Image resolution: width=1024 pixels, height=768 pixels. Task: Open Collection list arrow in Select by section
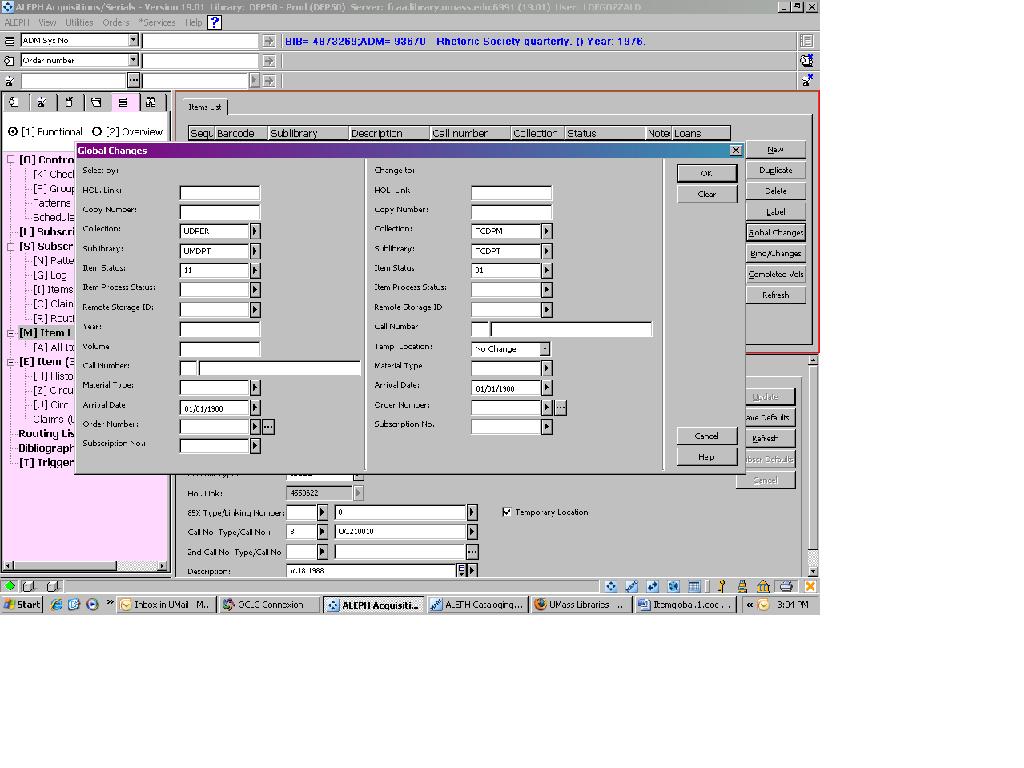tap(255, 231)
